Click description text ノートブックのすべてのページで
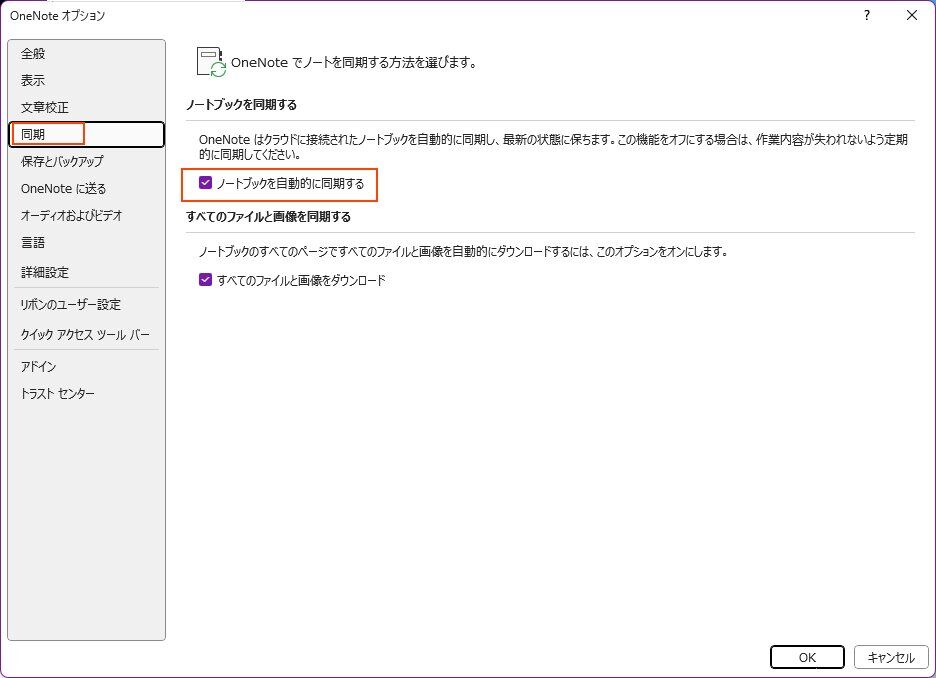This screenshot has height=678, width=936. point(464,251)
